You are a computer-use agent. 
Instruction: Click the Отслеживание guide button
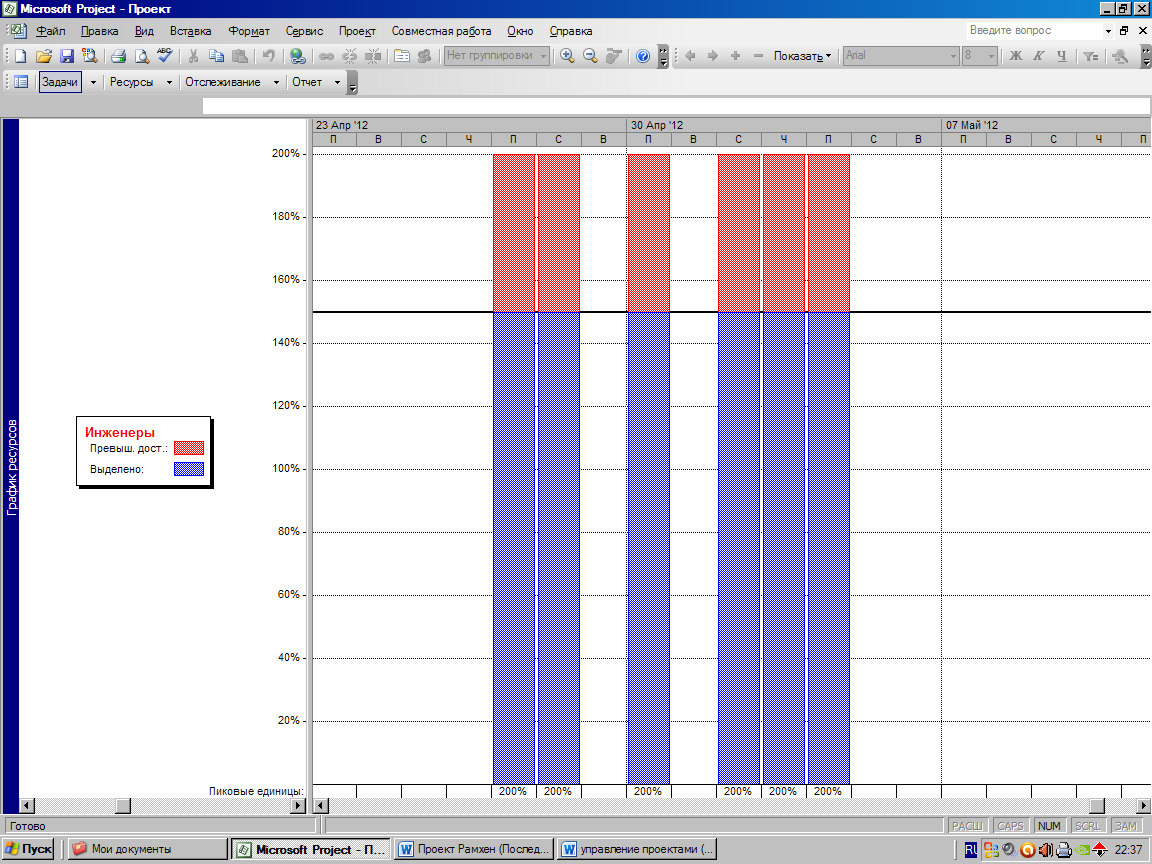pyautogui.click(x=223, y=82)
